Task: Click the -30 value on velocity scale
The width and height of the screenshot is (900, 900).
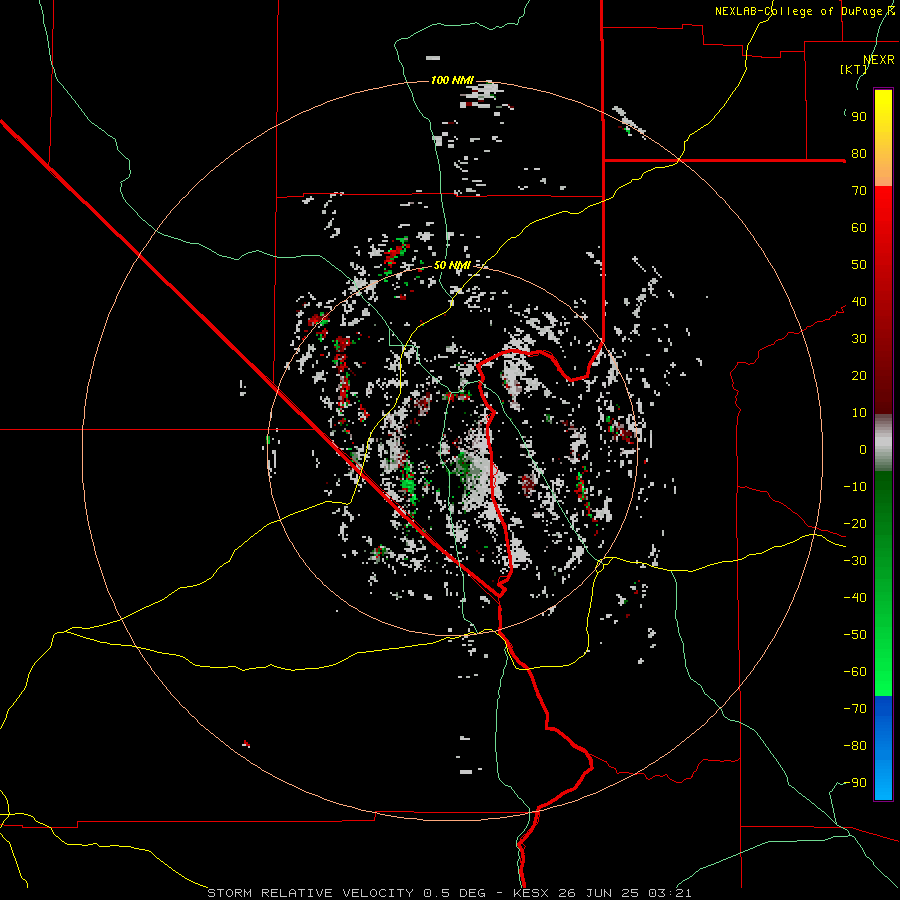Action: [x=855, y=561]
